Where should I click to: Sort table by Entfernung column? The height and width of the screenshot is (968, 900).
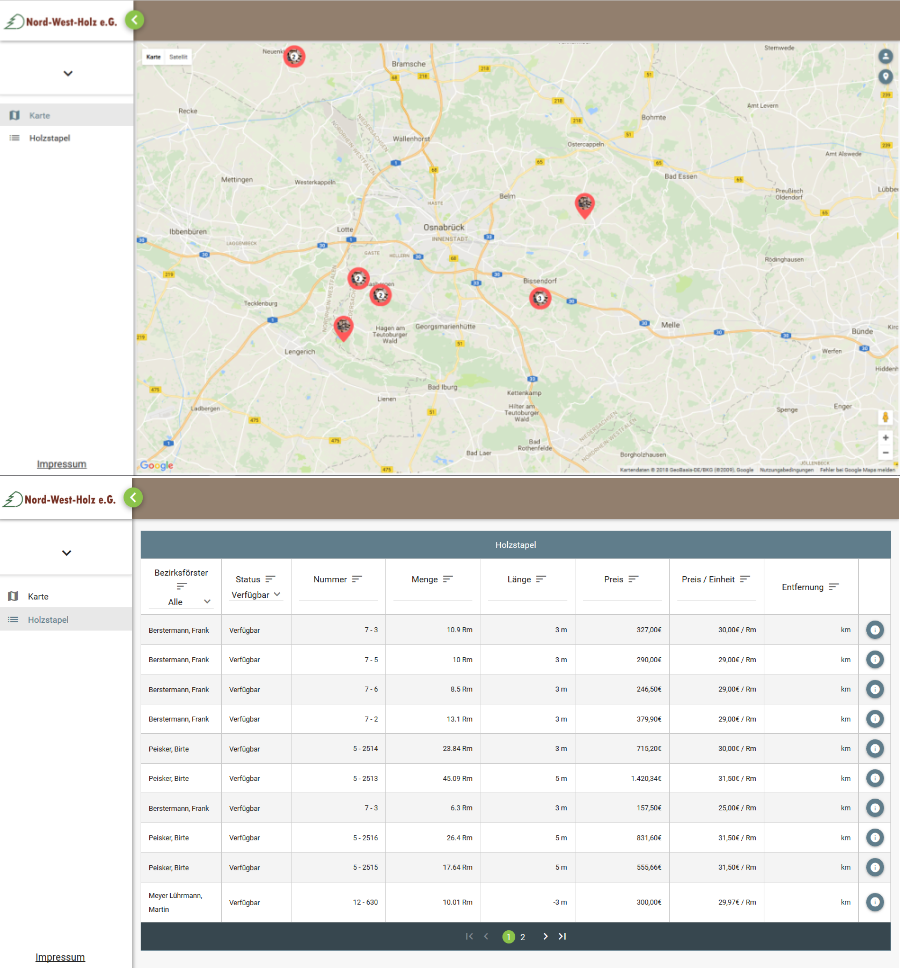[x=833, y=587]
